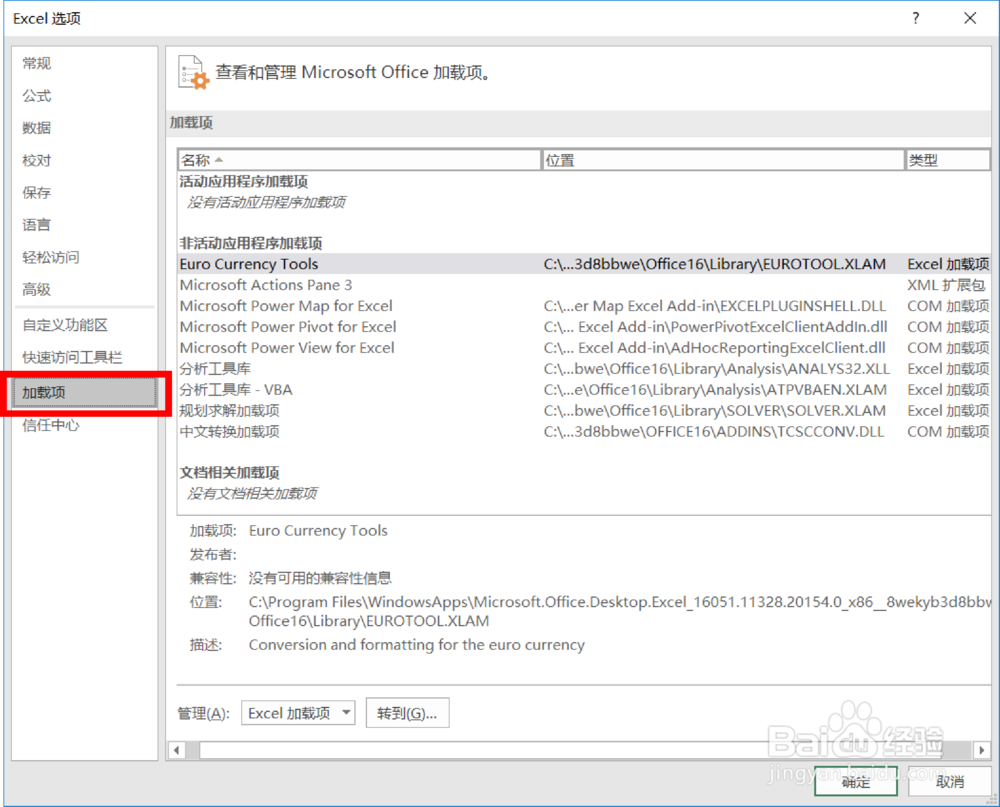Click the SOLVER.XLAM location cell
Screen dimensions: 1000x807
point(714,411)
